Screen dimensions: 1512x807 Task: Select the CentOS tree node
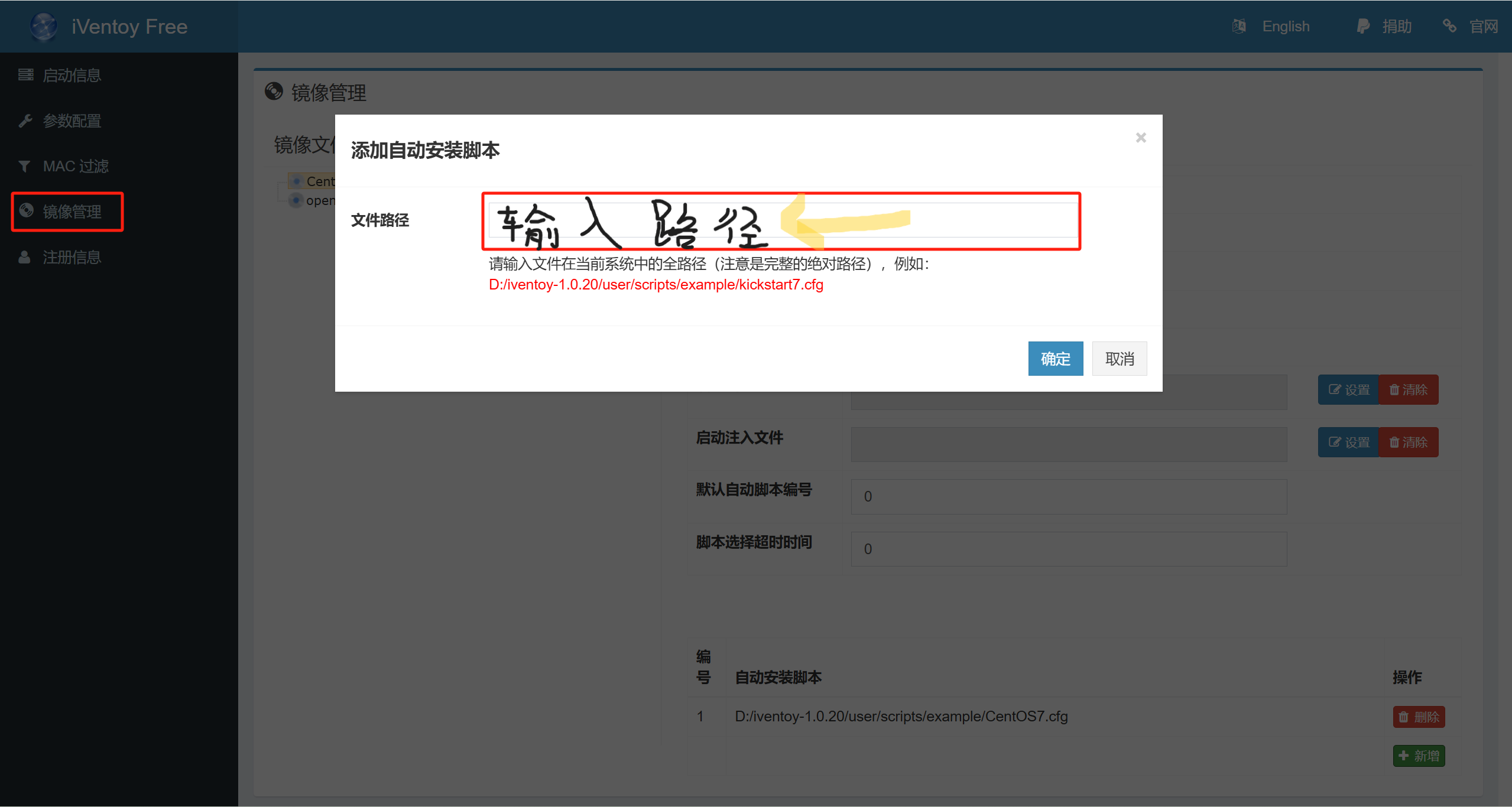(x=320, y=181)
